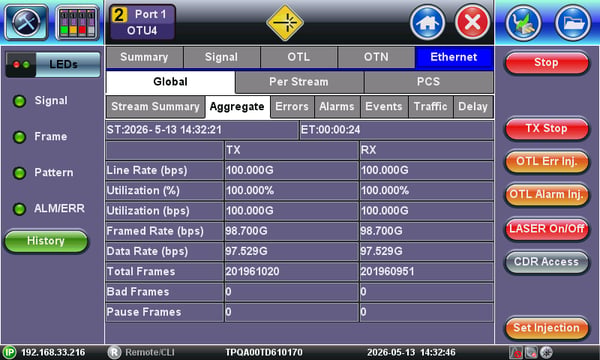Click the Signal LED indicator
The height and width of the screenshot is (360, 600).
tap(20, 101)
